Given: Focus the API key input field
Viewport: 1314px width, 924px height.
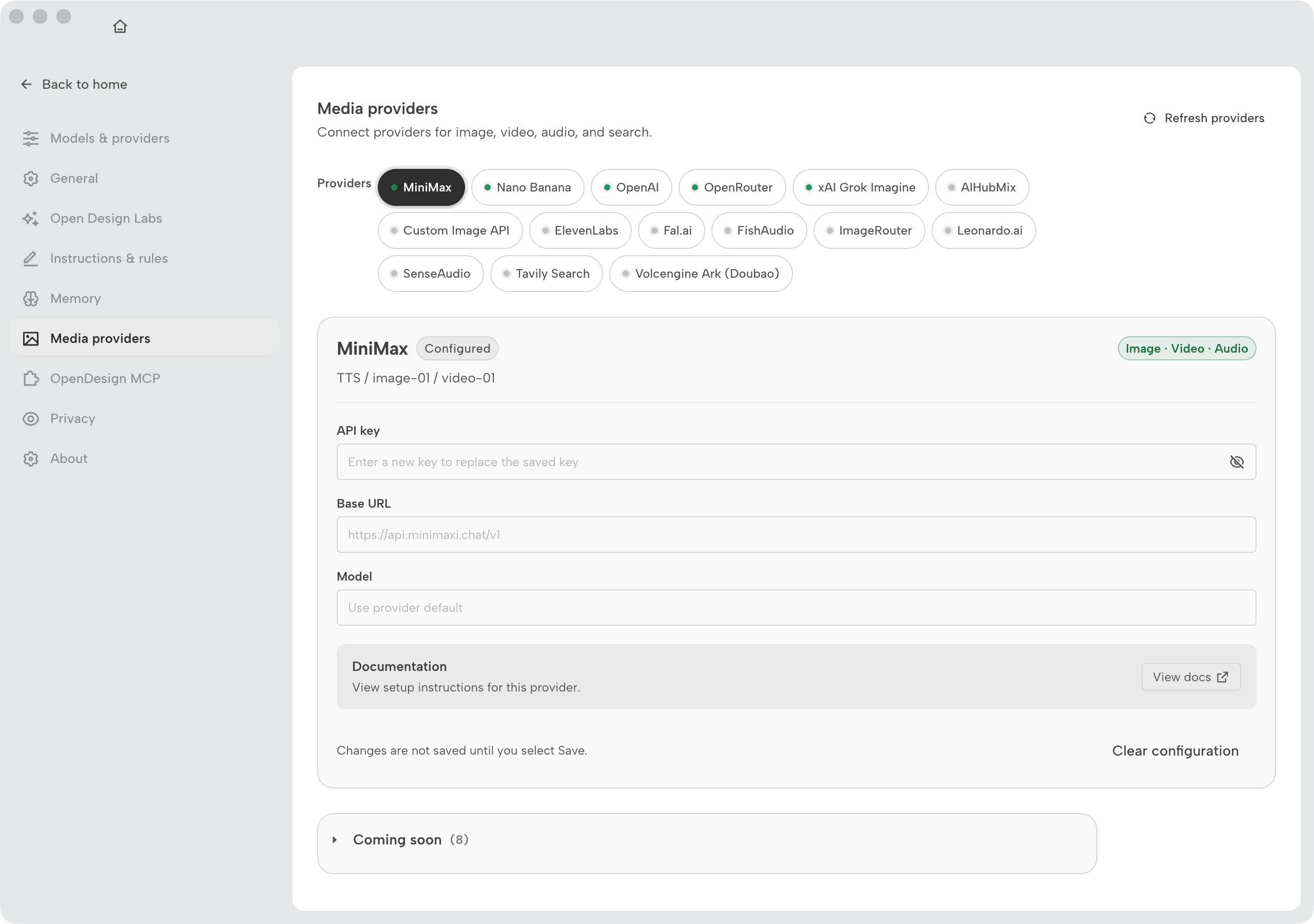Looking at the screenshot, I should [x=796, y=461].
